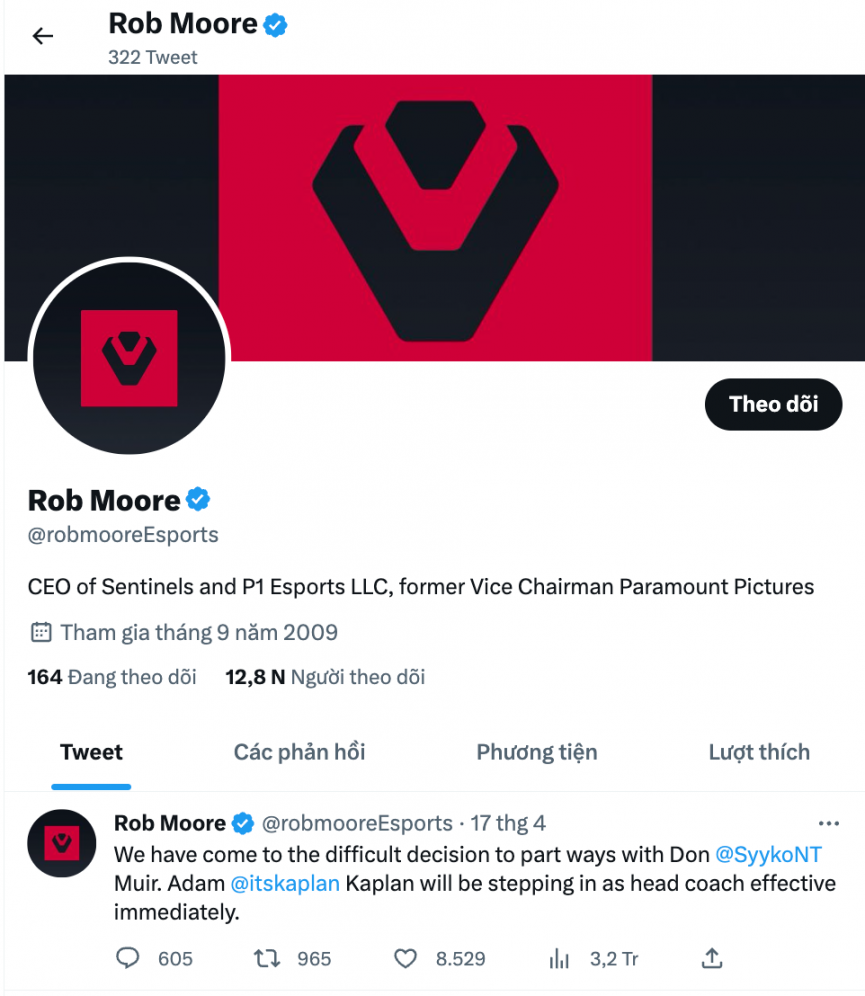This screenshot has width=865, height=996.
Task: Switch to the Các phản hồi tab
Action: 299,752
